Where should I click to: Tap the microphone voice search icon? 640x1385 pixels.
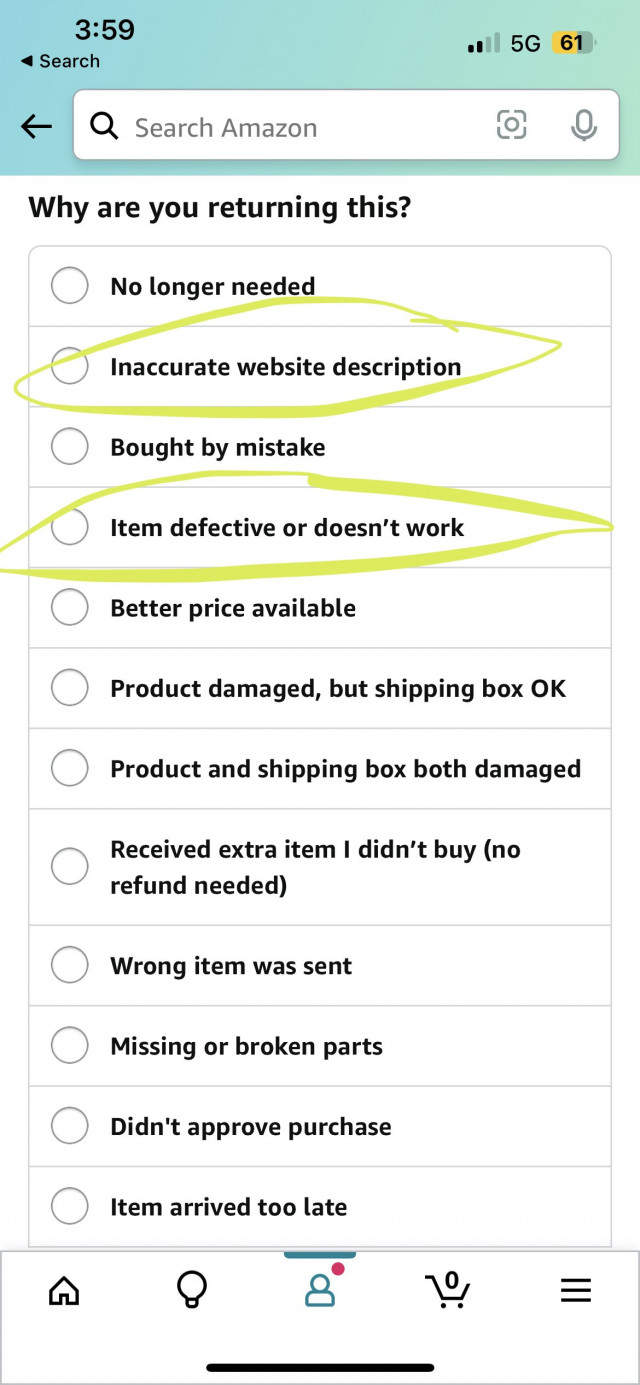point(584,125)
